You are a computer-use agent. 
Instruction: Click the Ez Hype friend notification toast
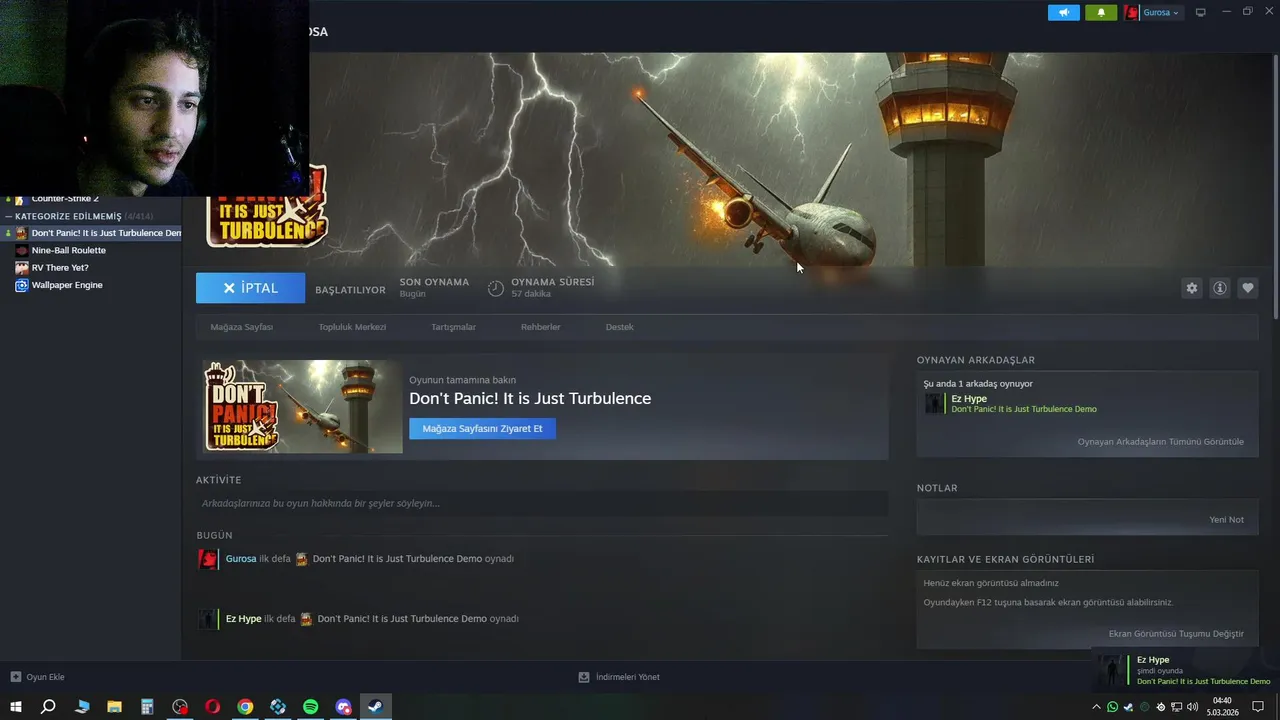point(1186,670)
